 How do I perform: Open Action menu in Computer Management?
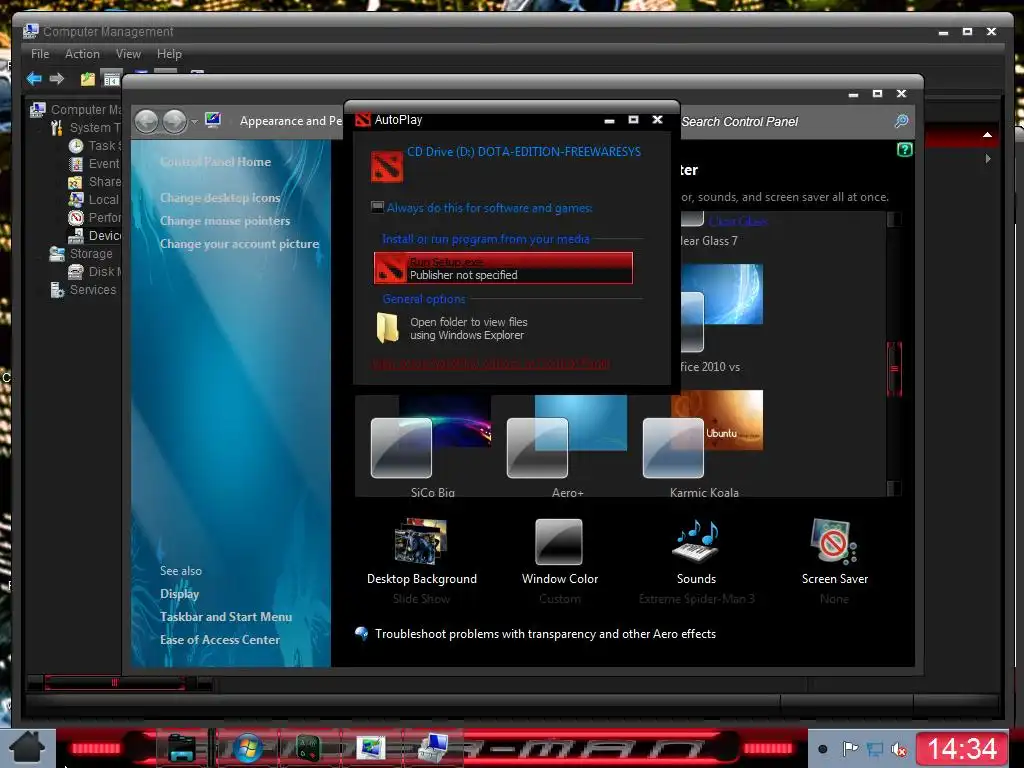pos(82,54)
